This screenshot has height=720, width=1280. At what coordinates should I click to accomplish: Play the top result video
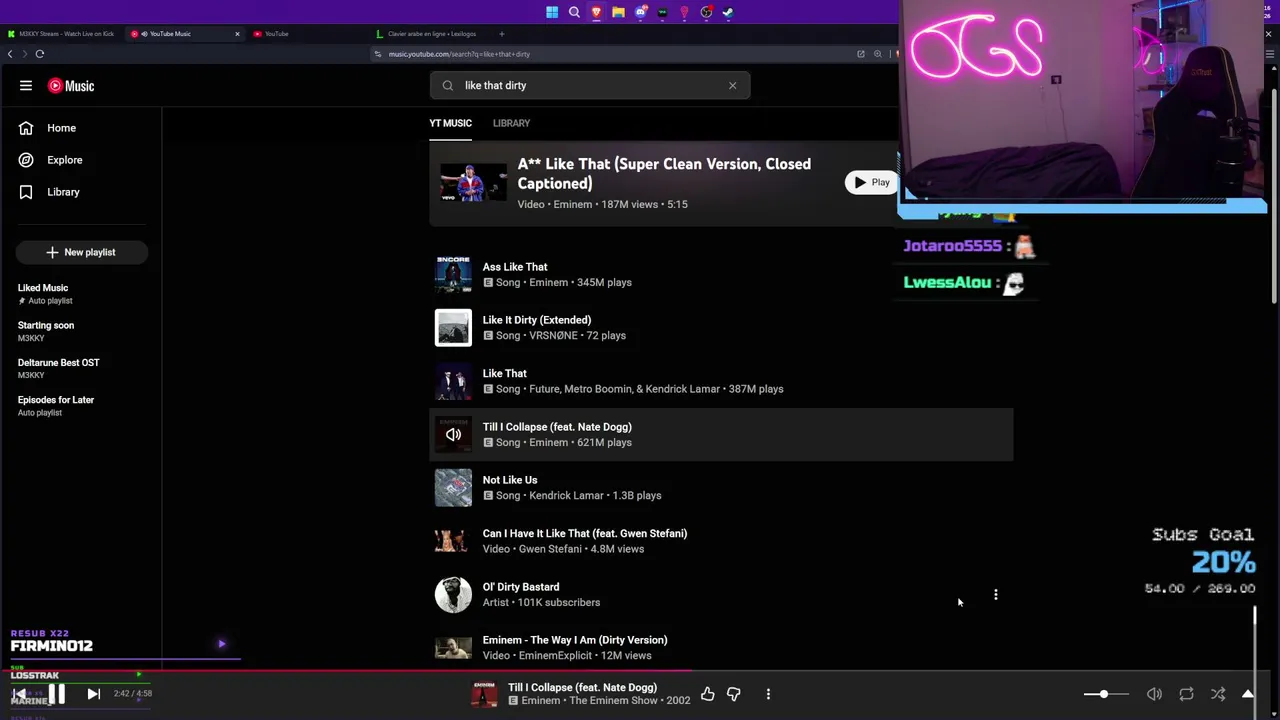[872, 183]
